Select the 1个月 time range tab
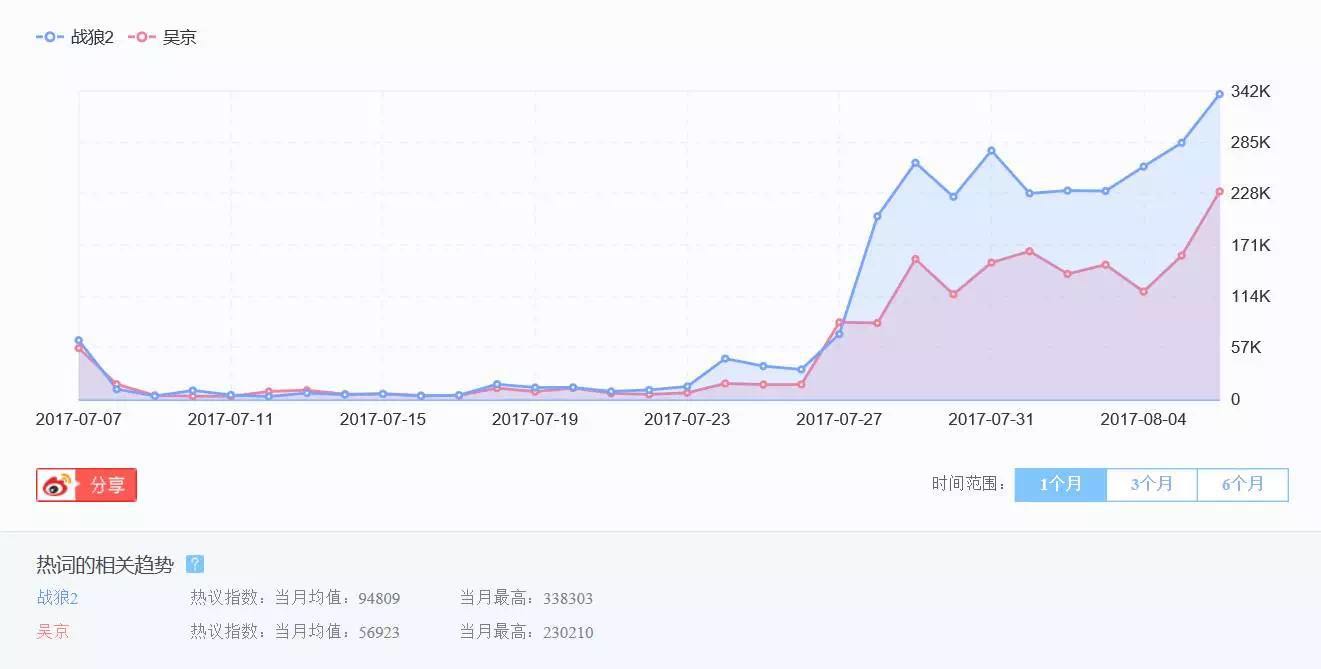Screen dimensions: 1321x669 1060,484
